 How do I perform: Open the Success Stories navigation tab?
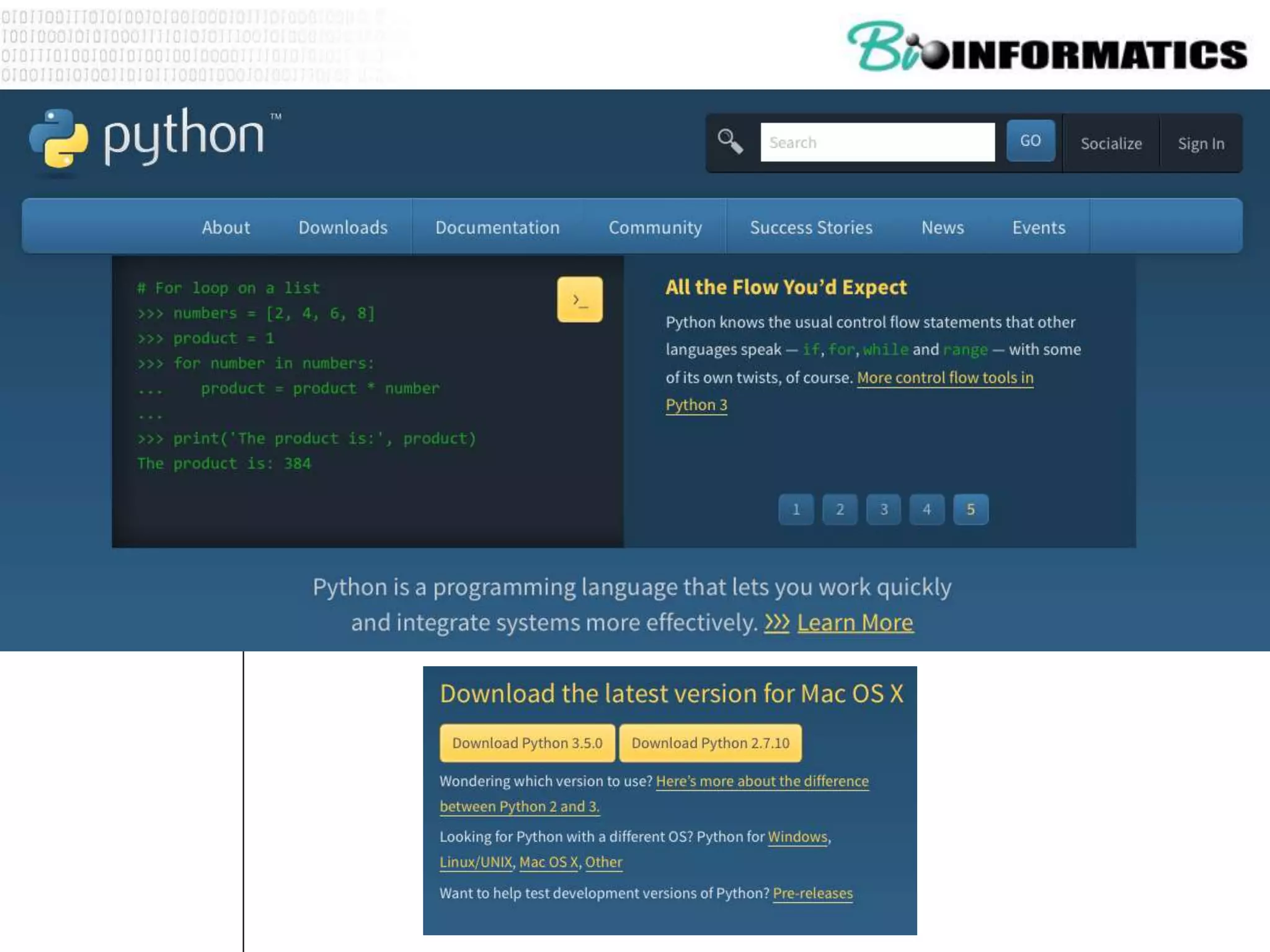tap(811, 227)
